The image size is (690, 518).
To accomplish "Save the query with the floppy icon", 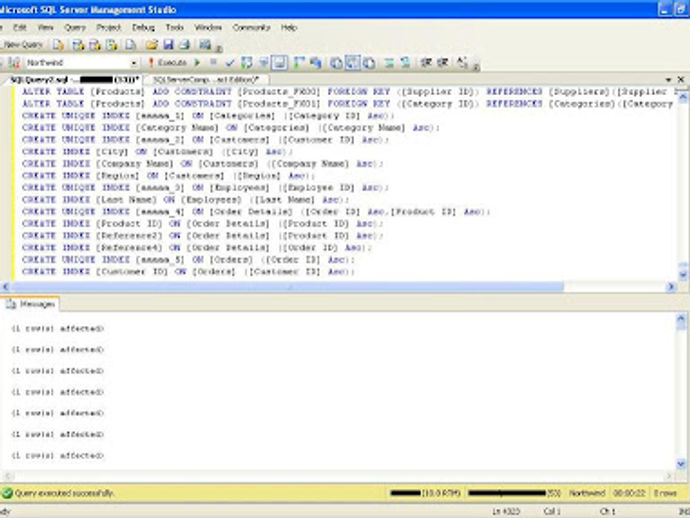I will click(x=168, y=45).
